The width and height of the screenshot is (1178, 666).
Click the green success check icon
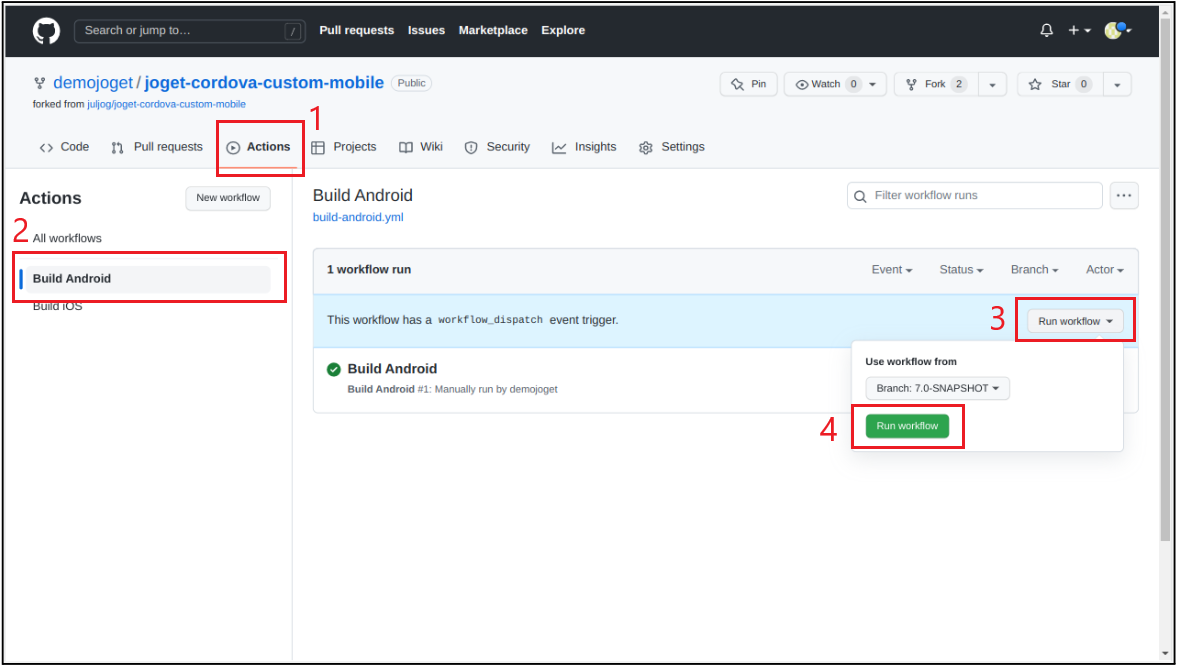tap(334, 369)
